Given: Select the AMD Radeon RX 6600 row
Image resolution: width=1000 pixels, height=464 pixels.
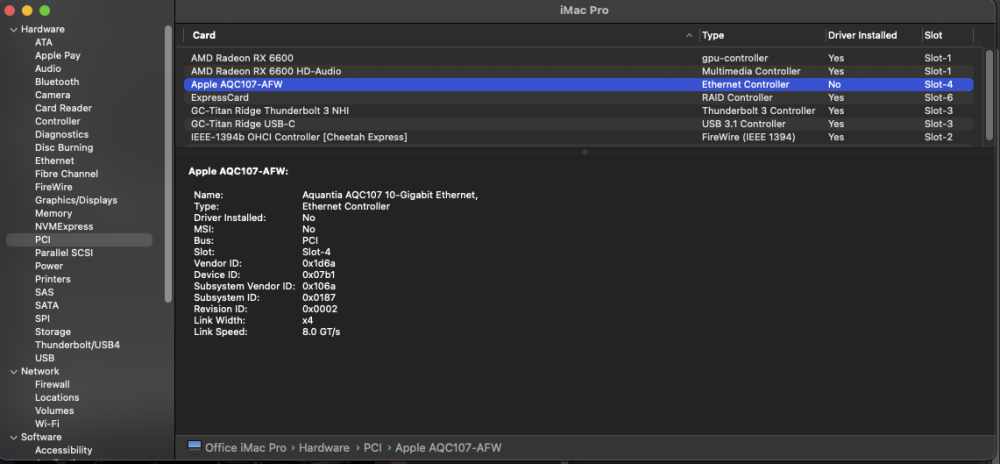Looking at the screenshot, I should (578, 58).
